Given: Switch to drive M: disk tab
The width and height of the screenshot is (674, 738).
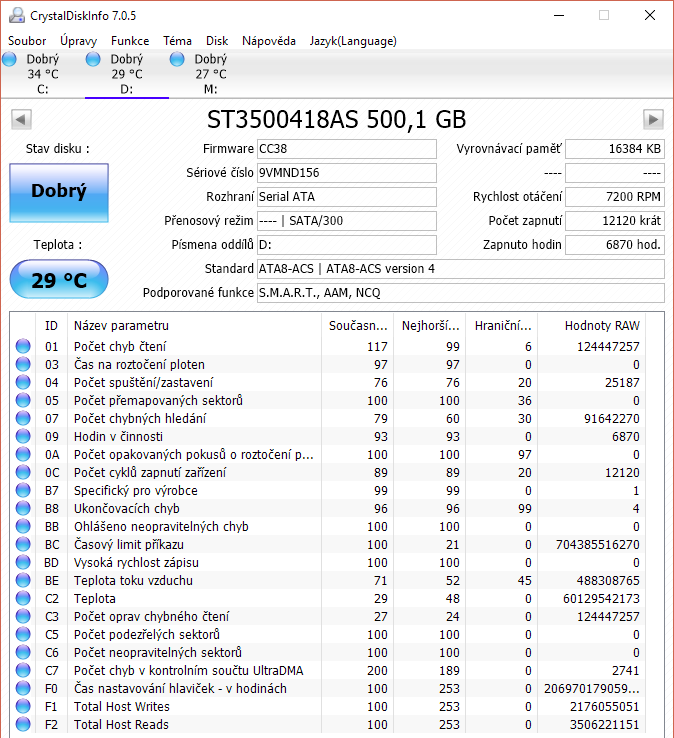Looking at the screenshot, I should coord(210,74).
